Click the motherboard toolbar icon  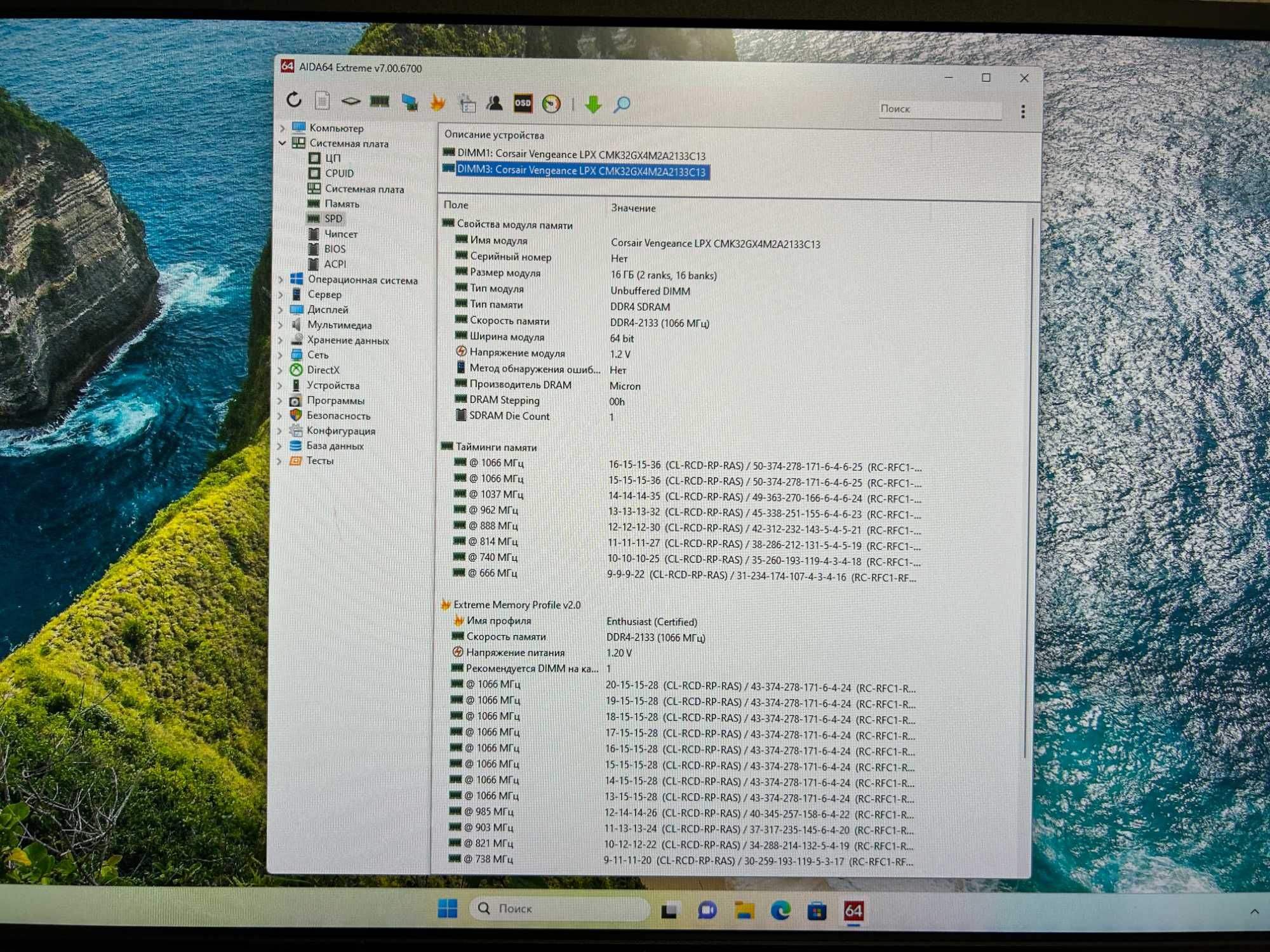[351, 101]
